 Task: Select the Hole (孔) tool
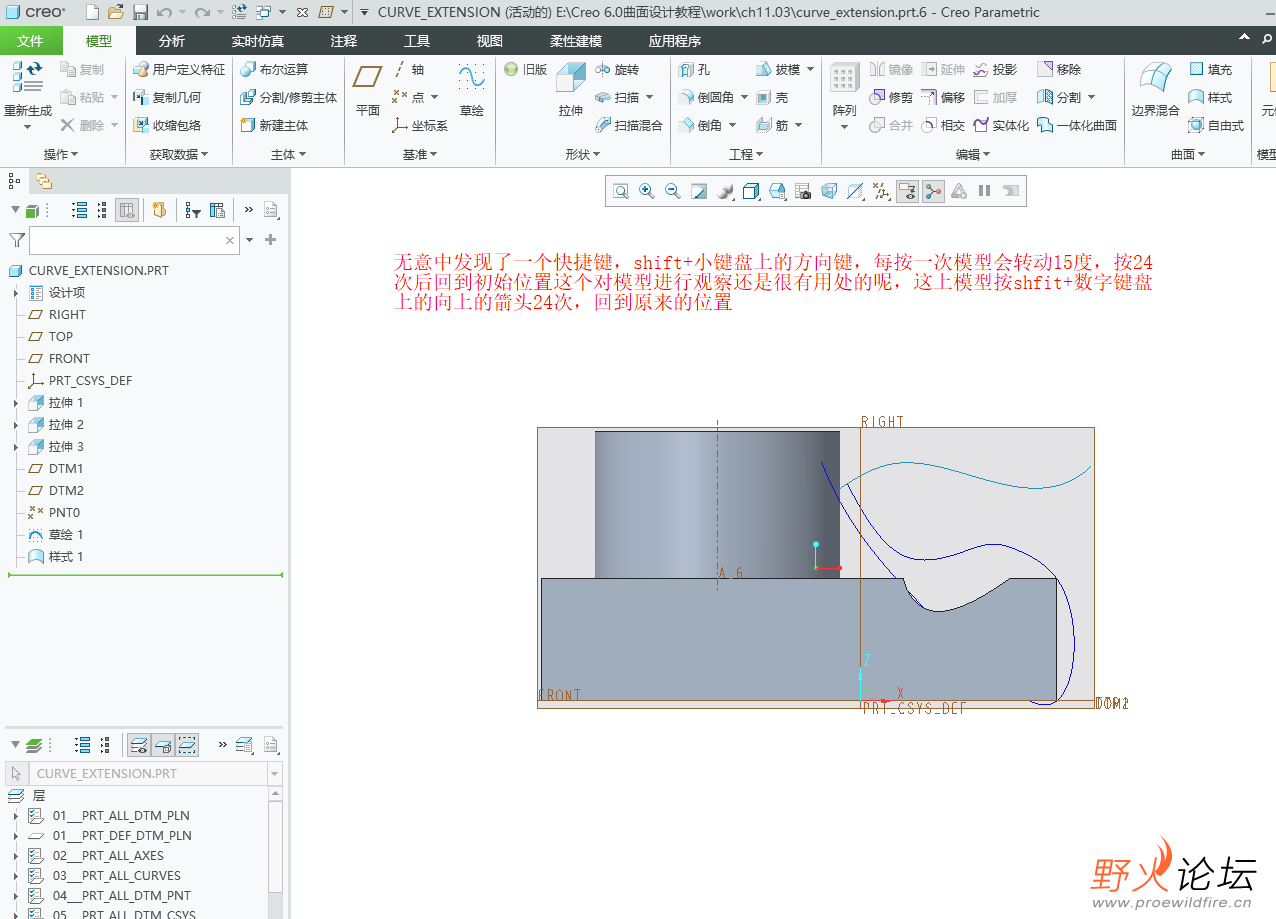[x=695, y=70]
